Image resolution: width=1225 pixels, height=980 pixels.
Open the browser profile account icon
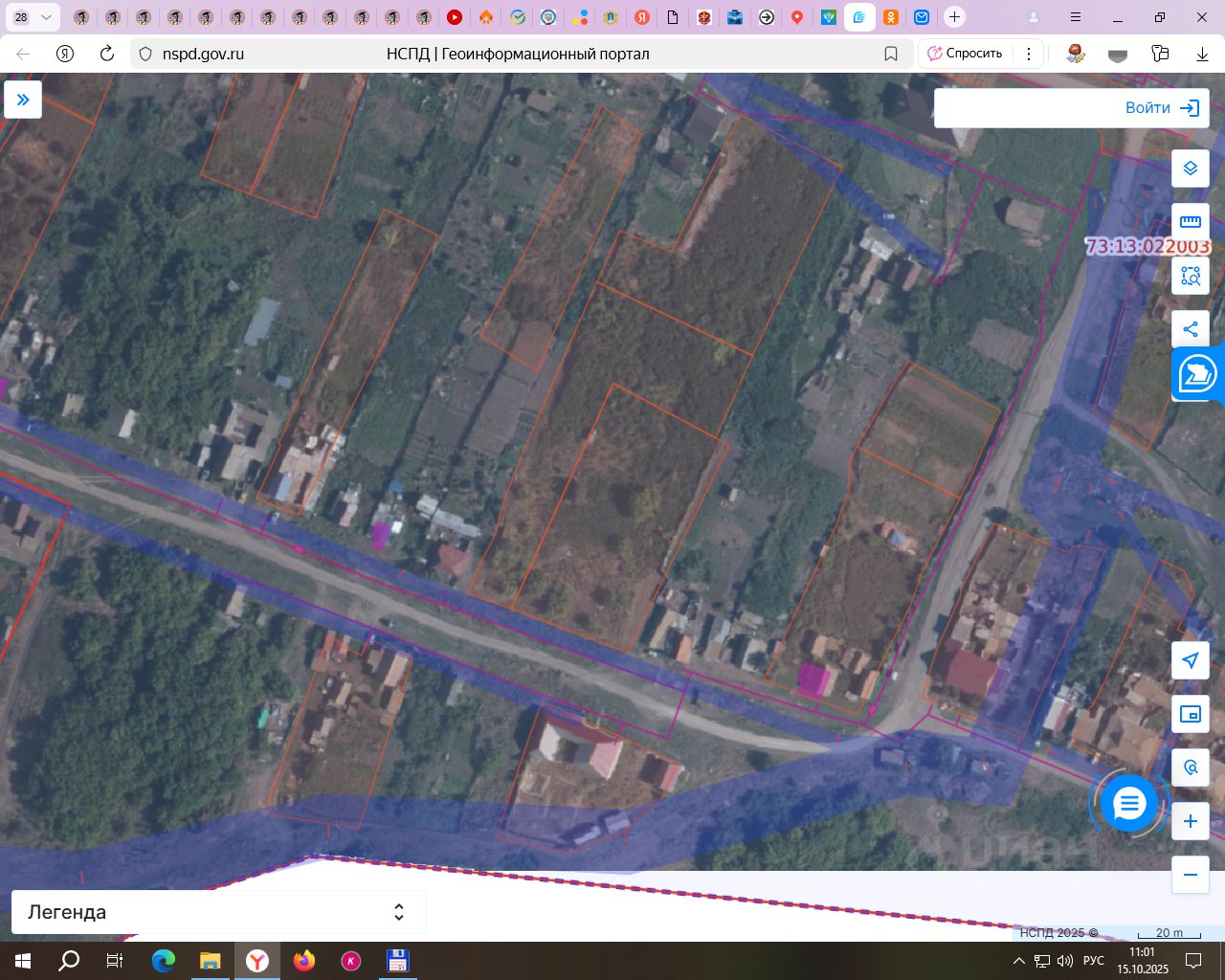click(1034, 17)
